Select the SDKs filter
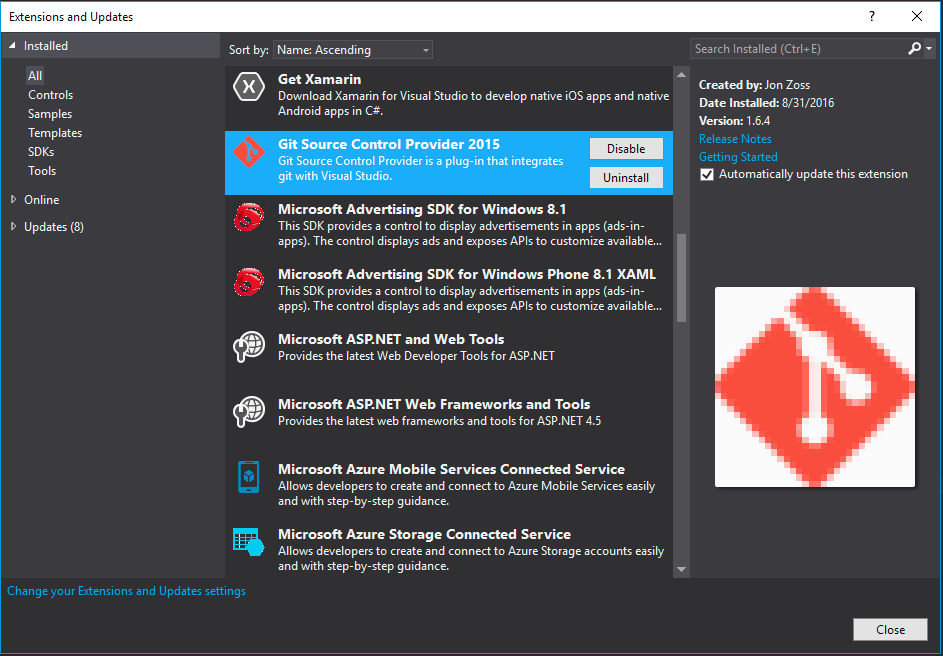Viewport: 943px width, 656px height. tap(41, 152)
